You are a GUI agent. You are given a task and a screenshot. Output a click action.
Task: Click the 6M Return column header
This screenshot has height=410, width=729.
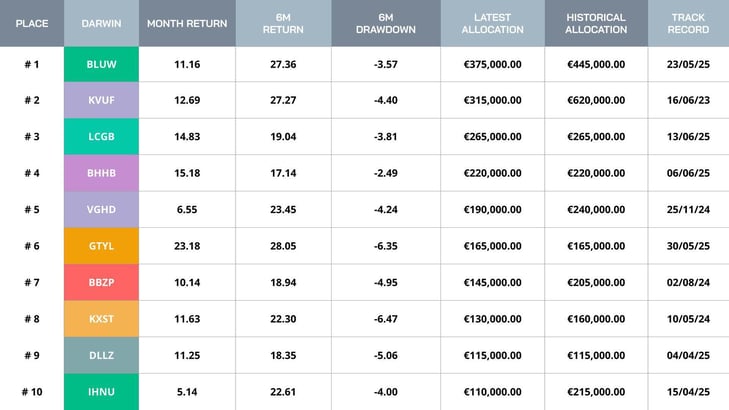[x=283, y=23]
